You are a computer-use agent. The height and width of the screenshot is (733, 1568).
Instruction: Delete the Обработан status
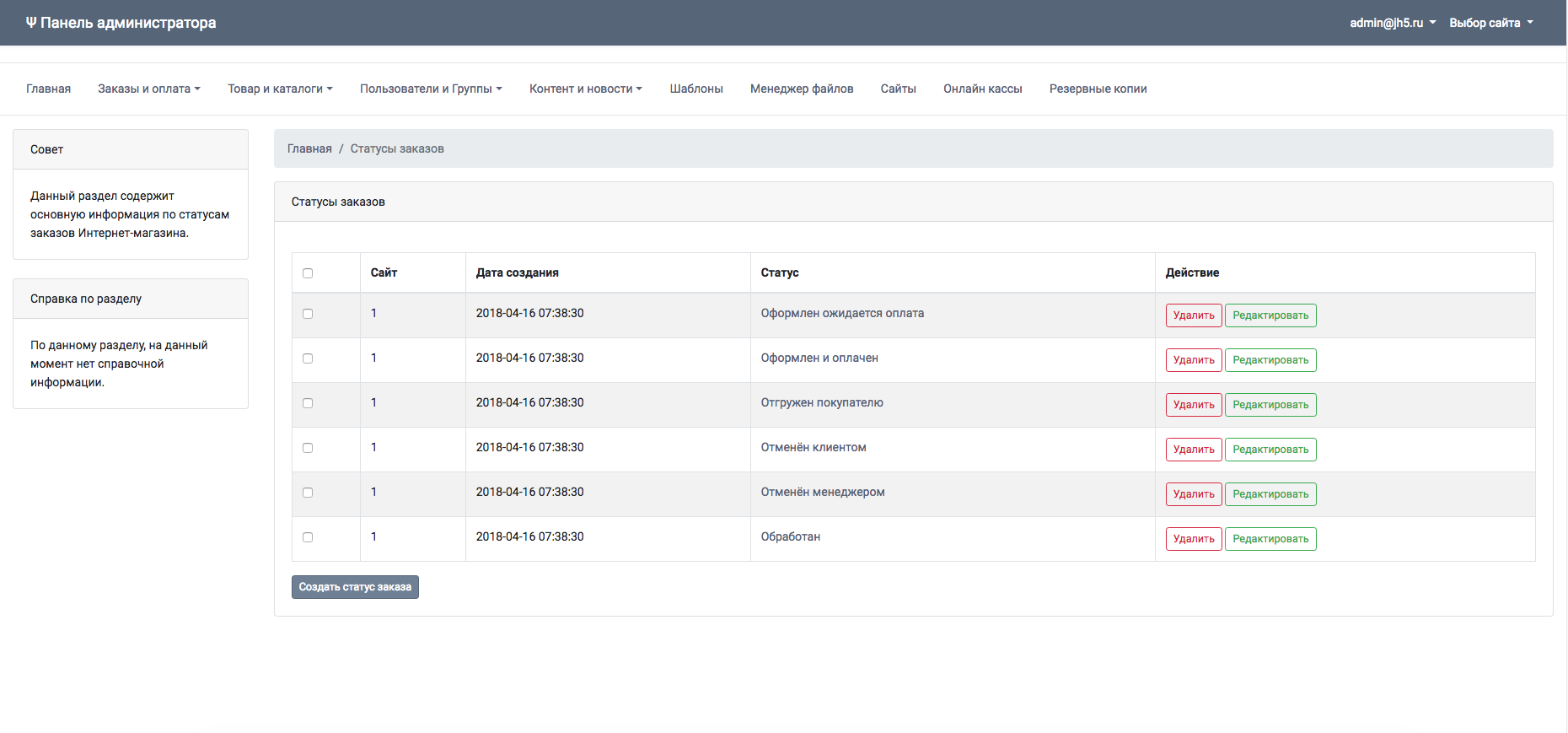pyautogui.click(x=1194, y=539)
